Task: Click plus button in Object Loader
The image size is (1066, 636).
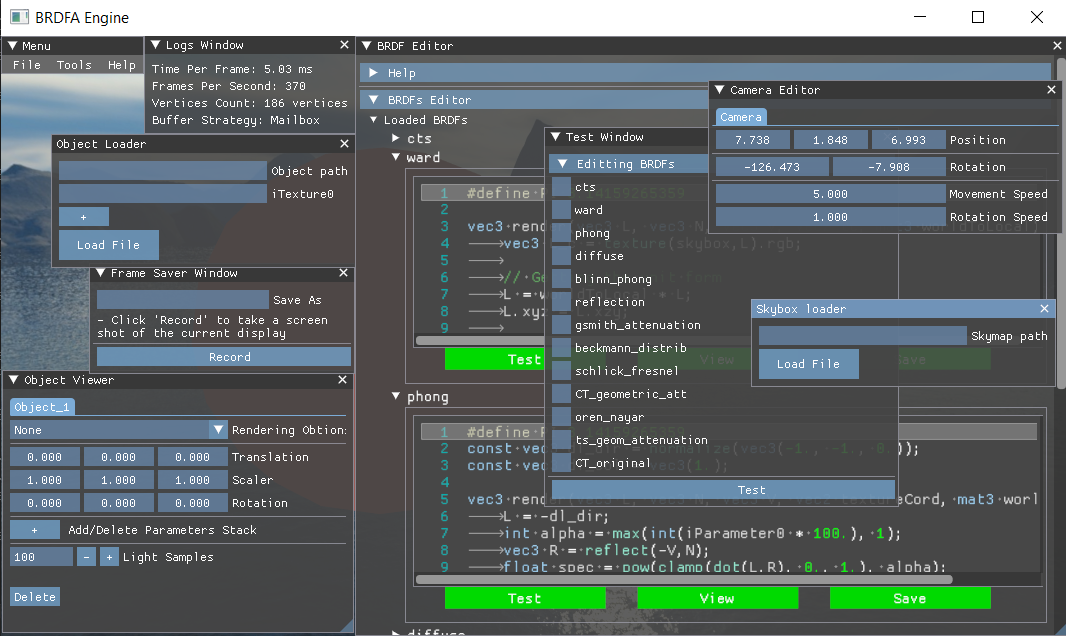Action: (x=83, y=217)
